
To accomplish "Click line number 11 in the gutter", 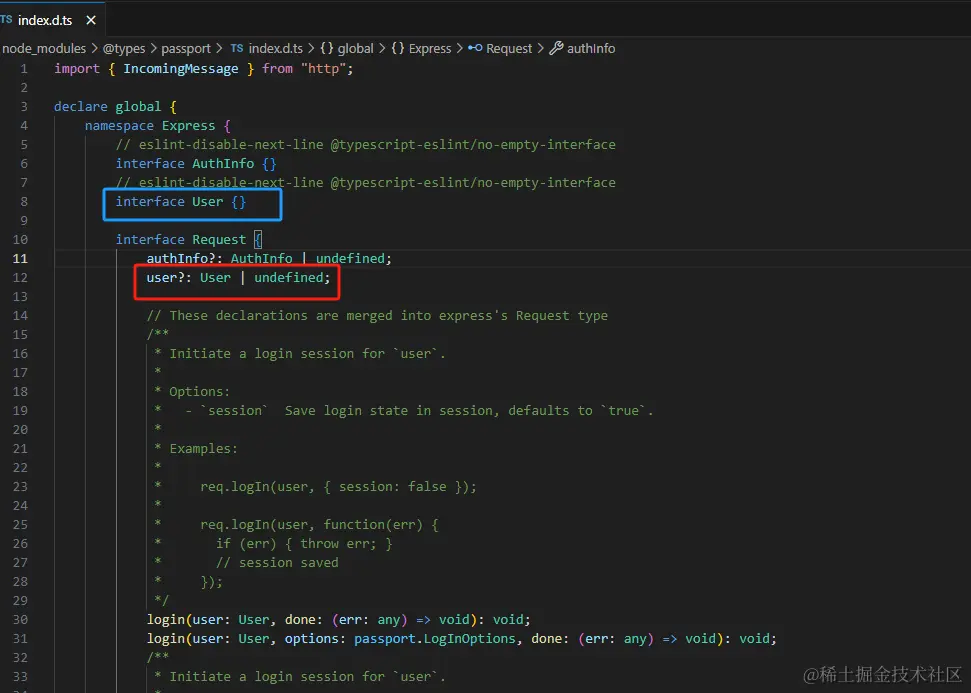I will coord(20,259).
